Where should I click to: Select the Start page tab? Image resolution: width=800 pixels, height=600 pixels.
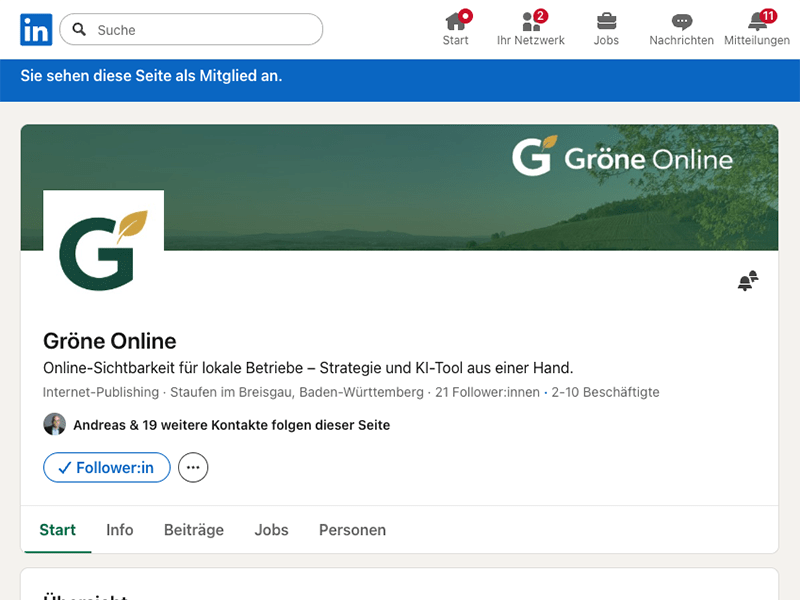58,530
